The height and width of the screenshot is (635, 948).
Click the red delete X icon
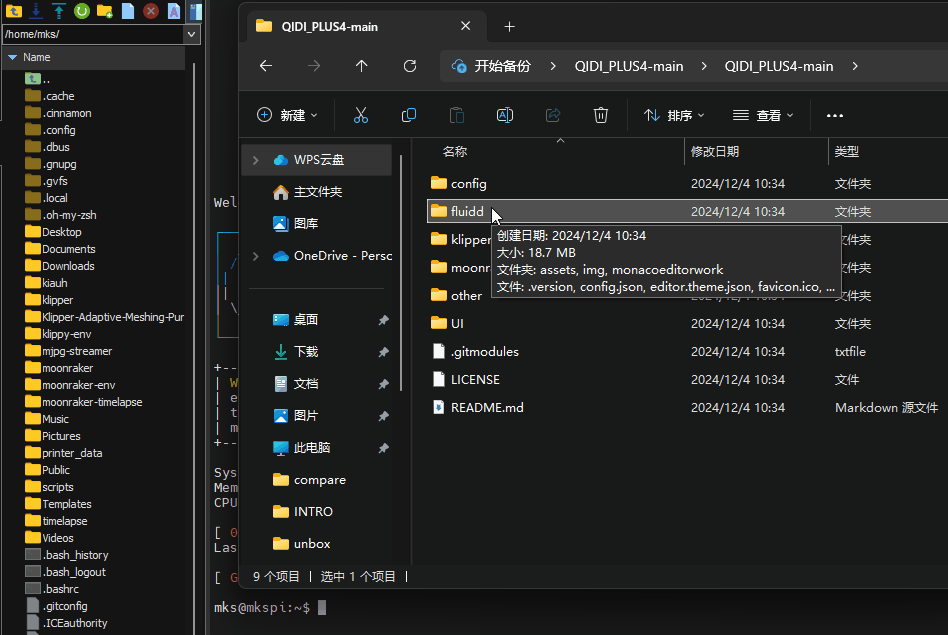(x=151, y=11)
